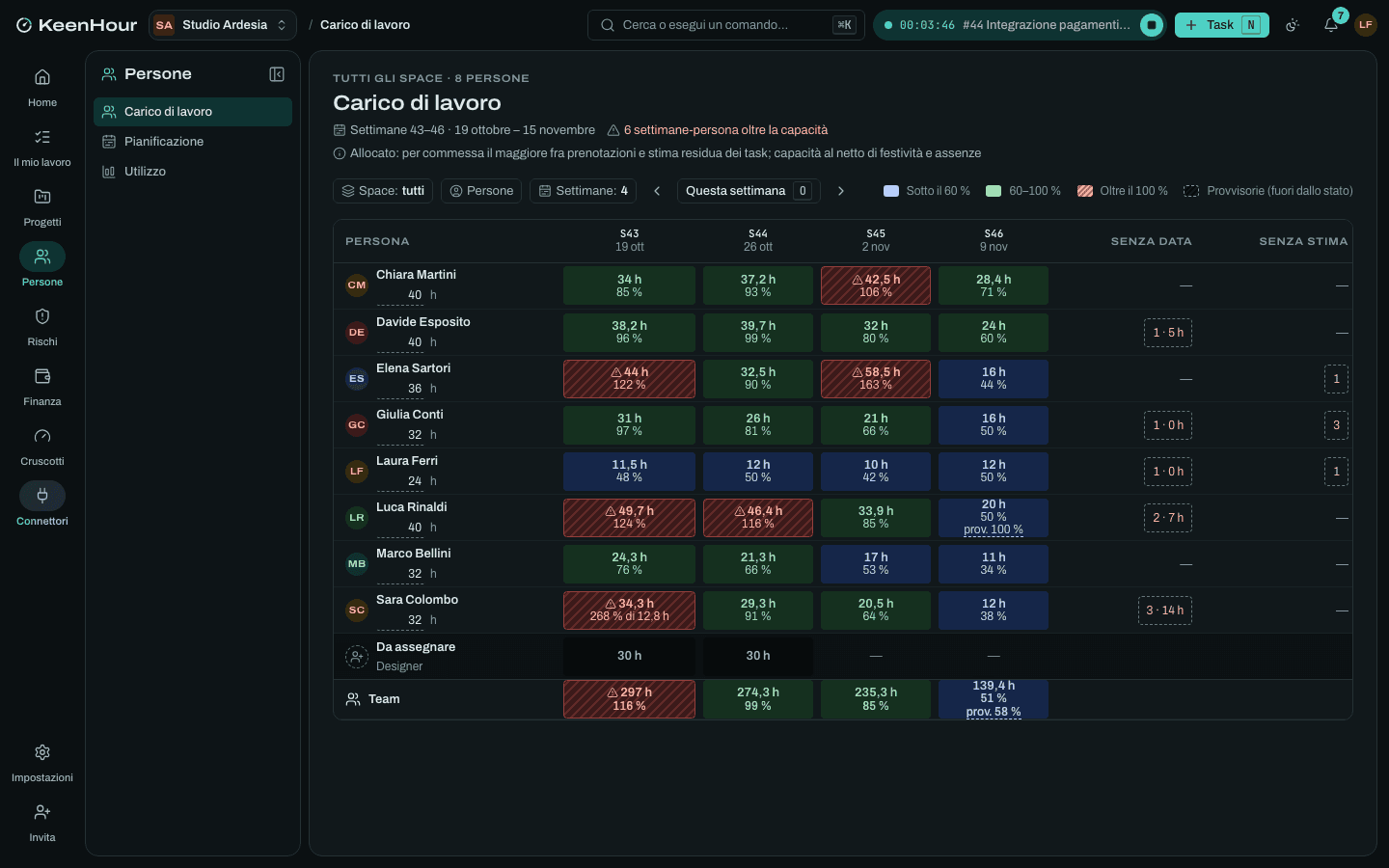Stop the running timer
Image resolution: width=1389 pixels, height=868 pixels.
1152,25
